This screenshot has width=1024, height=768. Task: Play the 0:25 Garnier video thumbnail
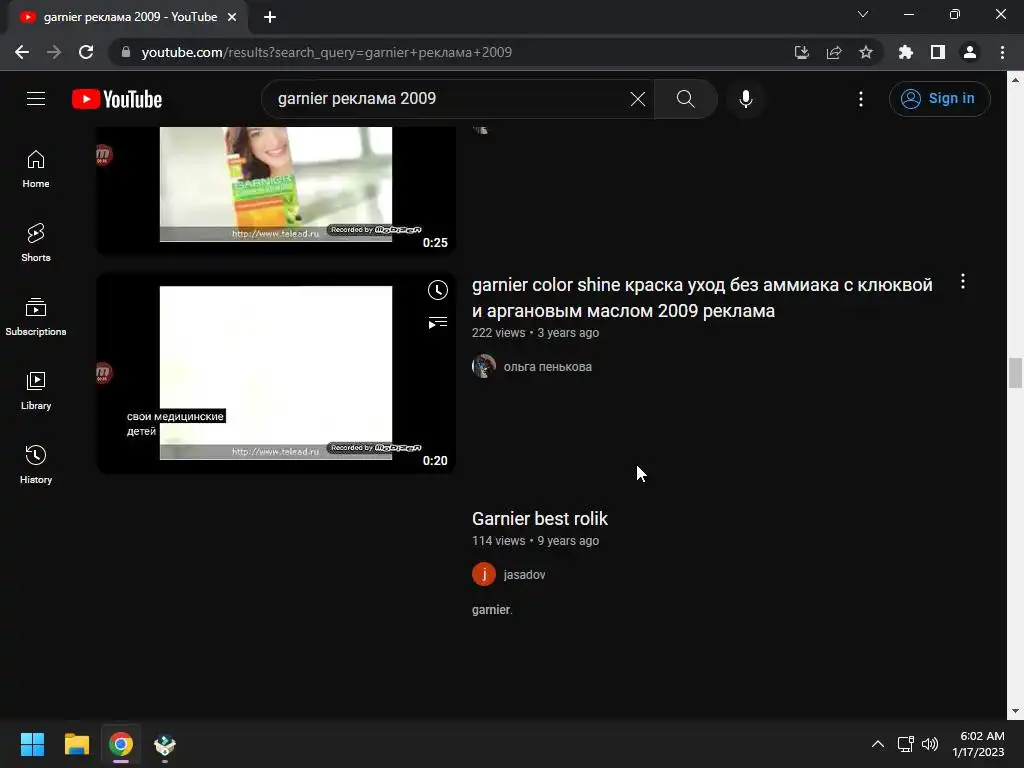tap(276, 190)
